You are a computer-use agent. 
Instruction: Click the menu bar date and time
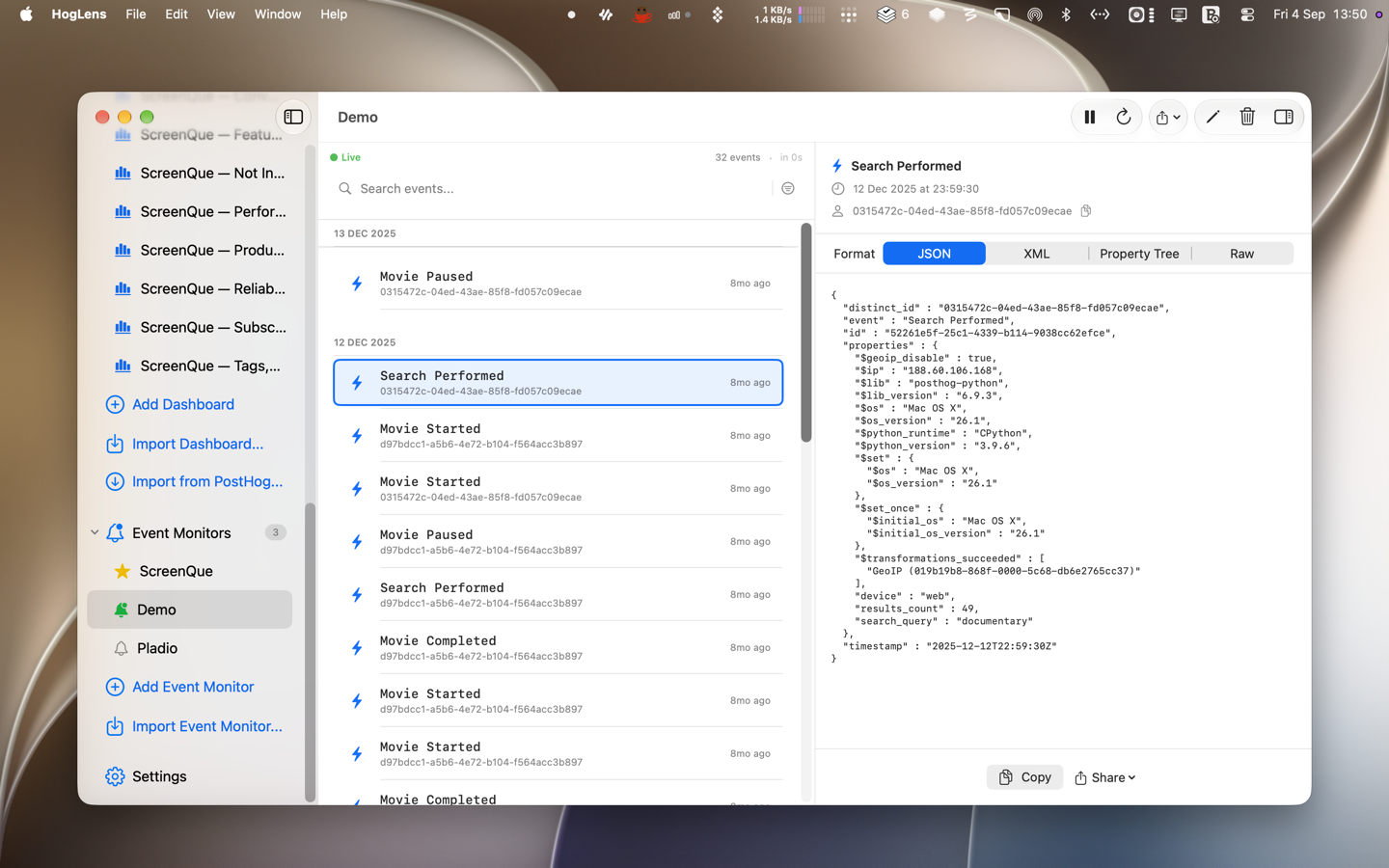(1320, 14)
